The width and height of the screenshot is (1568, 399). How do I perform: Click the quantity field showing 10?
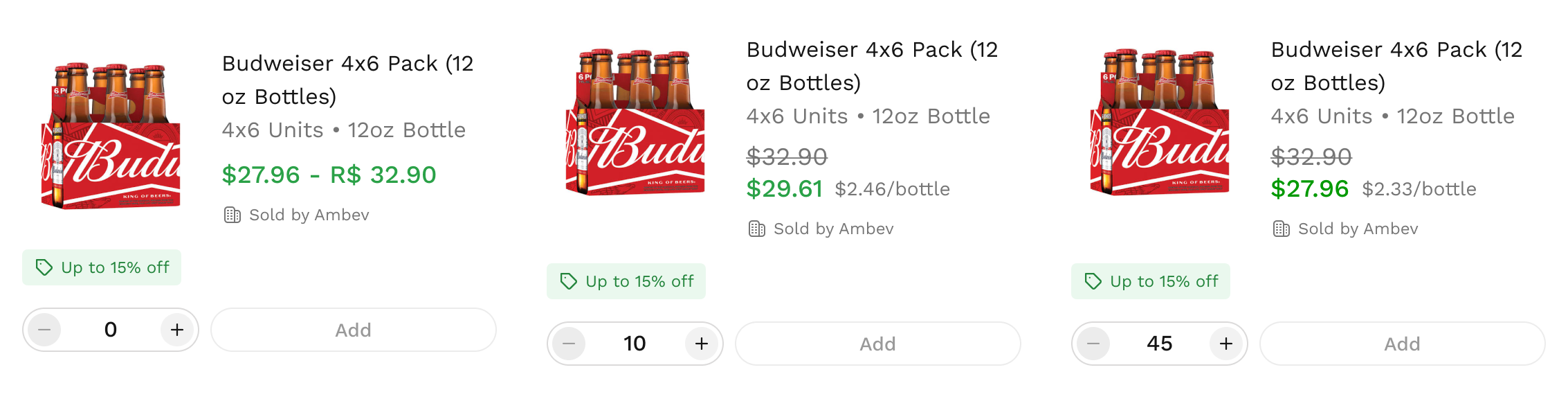point(635,344)
